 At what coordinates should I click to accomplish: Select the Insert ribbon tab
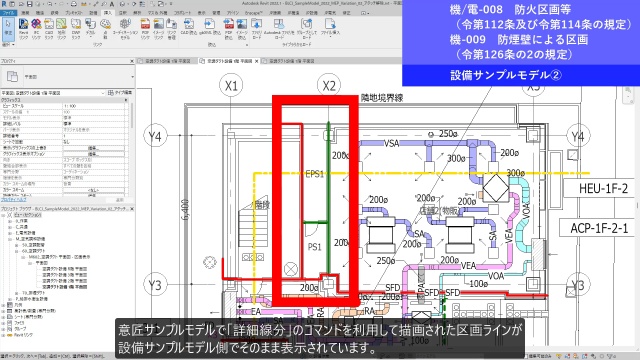(107, 13)
